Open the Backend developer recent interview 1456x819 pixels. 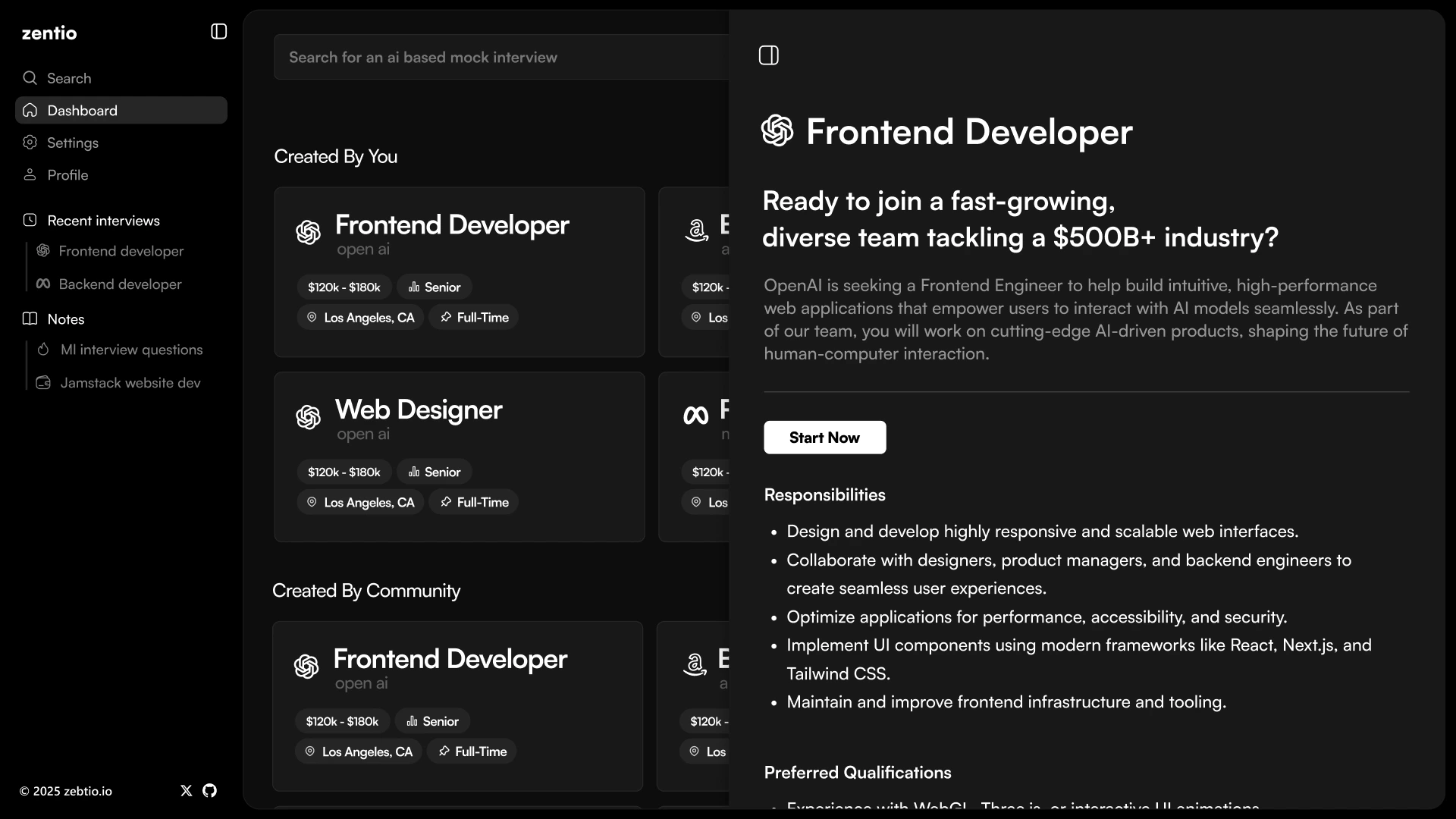[x=120, y=284]
